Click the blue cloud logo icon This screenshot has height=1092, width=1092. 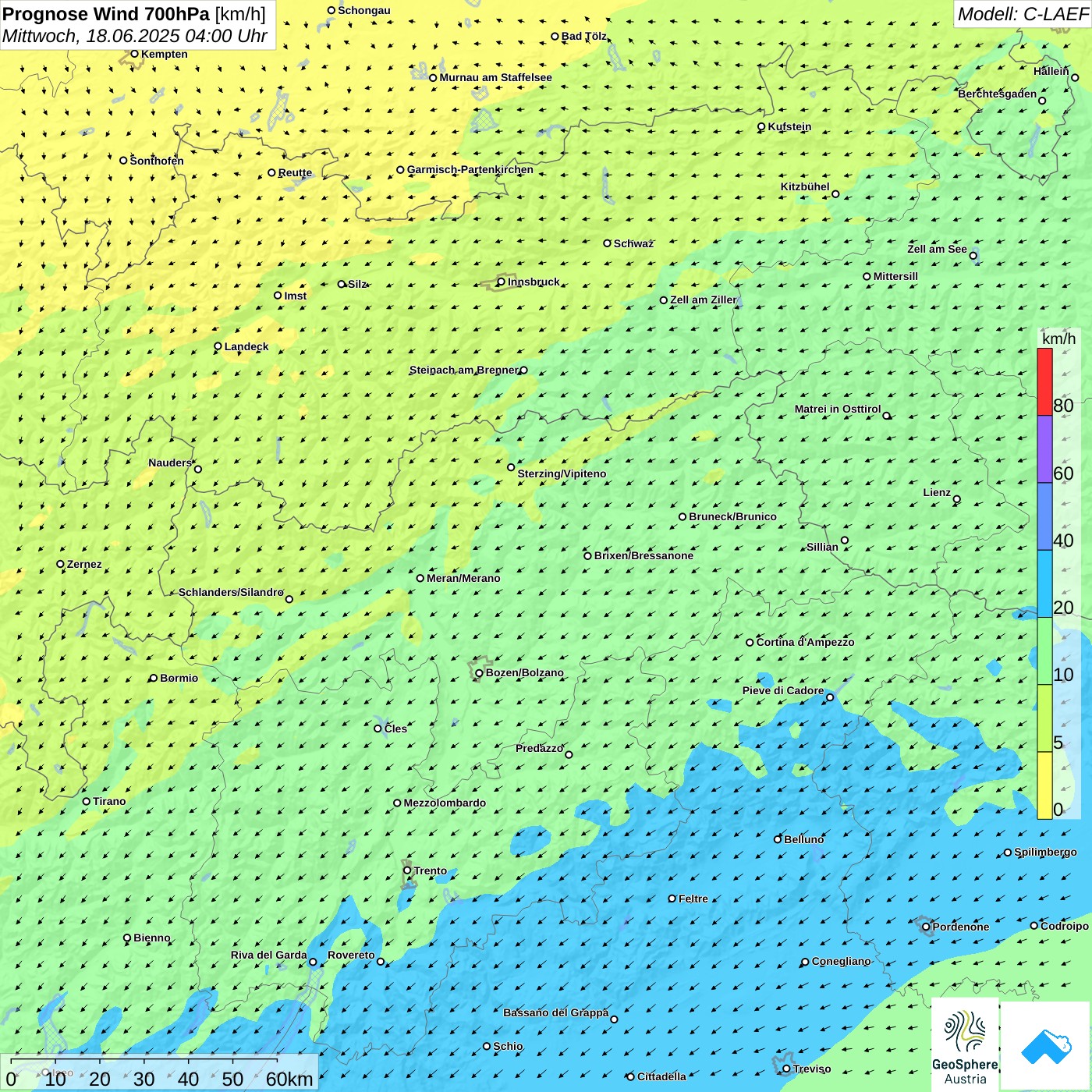1046,1046
